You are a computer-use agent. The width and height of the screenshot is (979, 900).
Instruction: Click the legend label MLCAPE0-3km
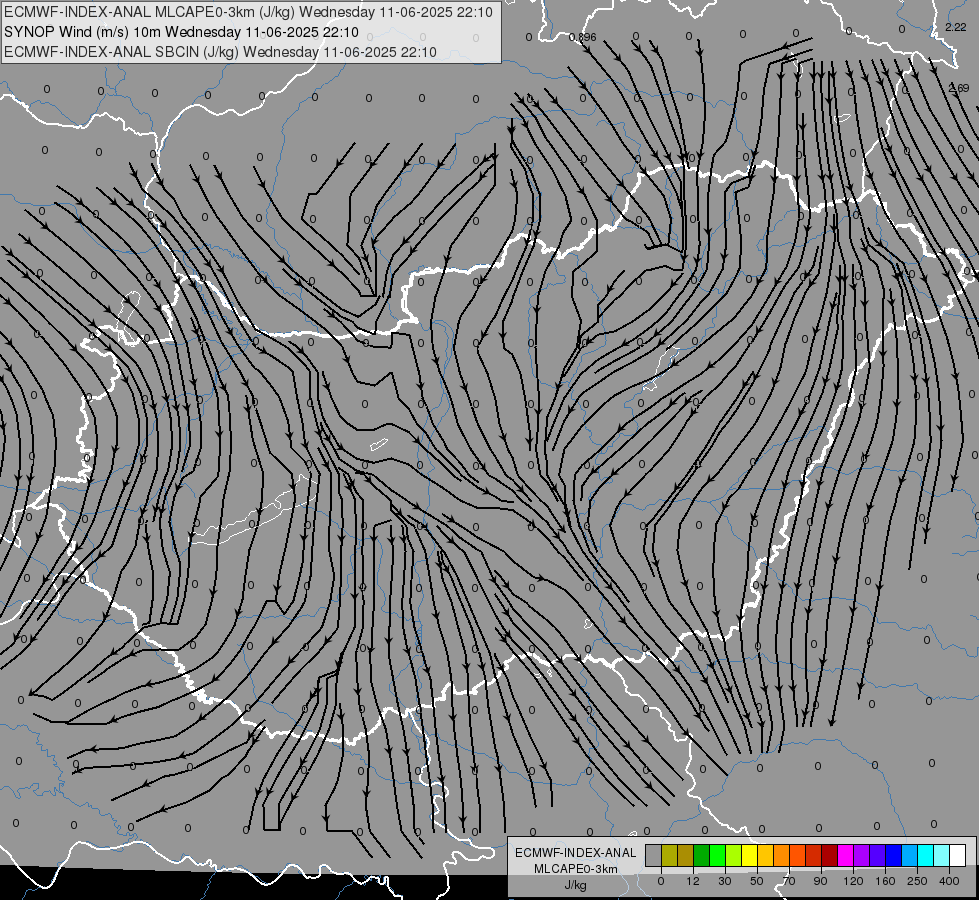point(576,869)
